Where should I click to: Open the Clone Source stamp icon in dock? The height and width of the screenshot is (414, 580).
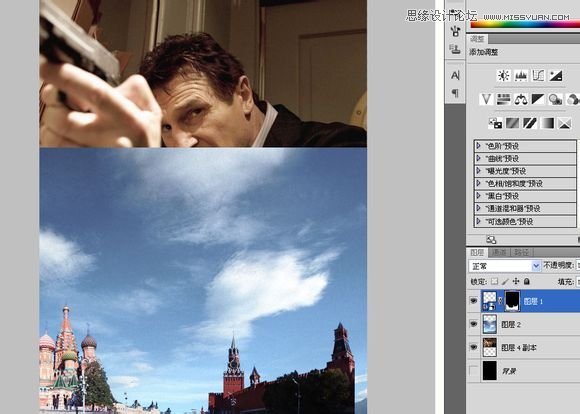[455, 49]
